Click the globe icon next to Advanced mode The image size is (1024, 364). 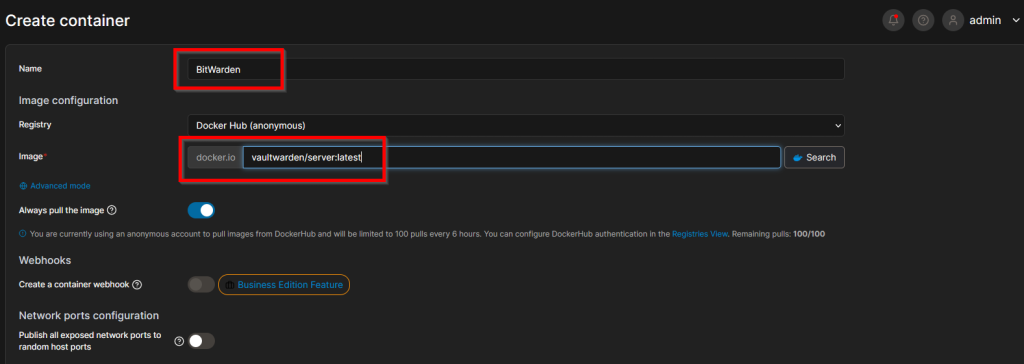coord(24,186)
